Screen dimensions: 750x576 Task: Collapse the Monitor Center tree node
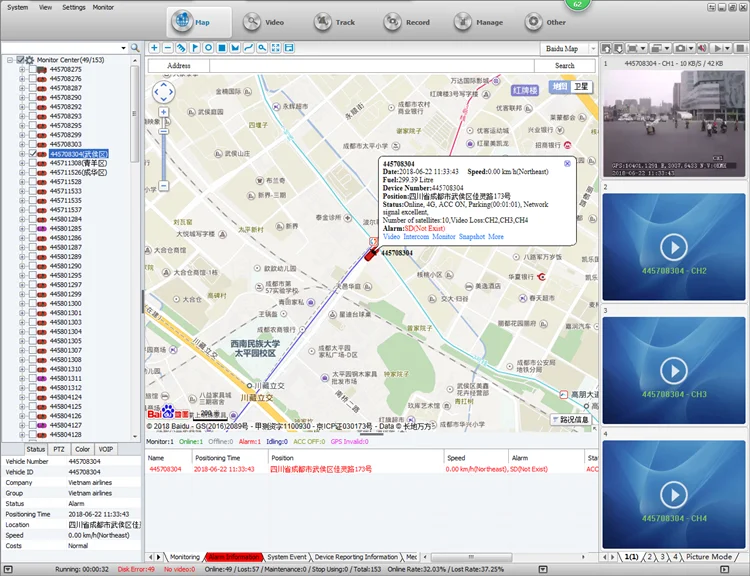click(9, 61)
